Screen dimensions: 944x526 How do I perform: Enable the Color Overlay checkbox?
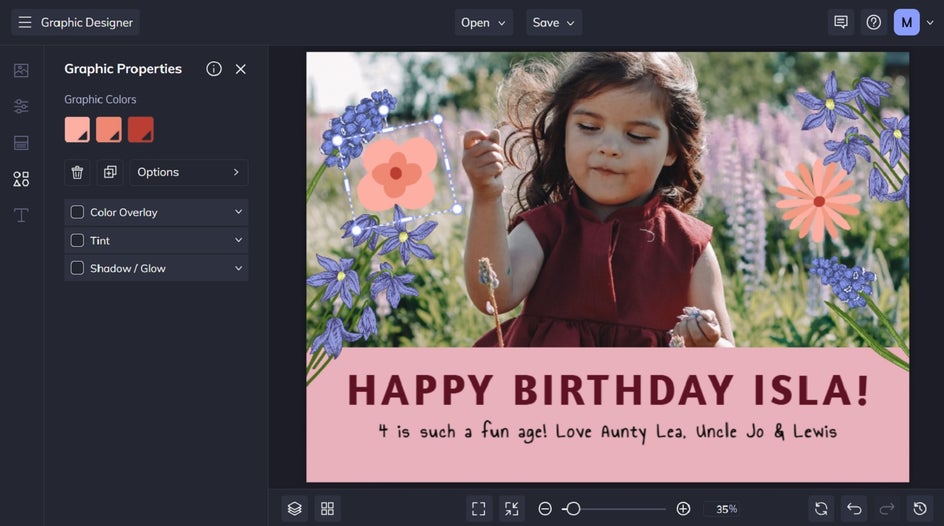tap(77, 212)
